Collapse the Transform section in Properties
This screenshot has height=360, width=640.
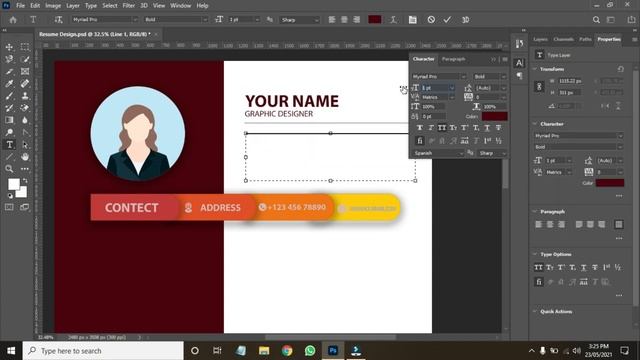(x=535, y=69)
